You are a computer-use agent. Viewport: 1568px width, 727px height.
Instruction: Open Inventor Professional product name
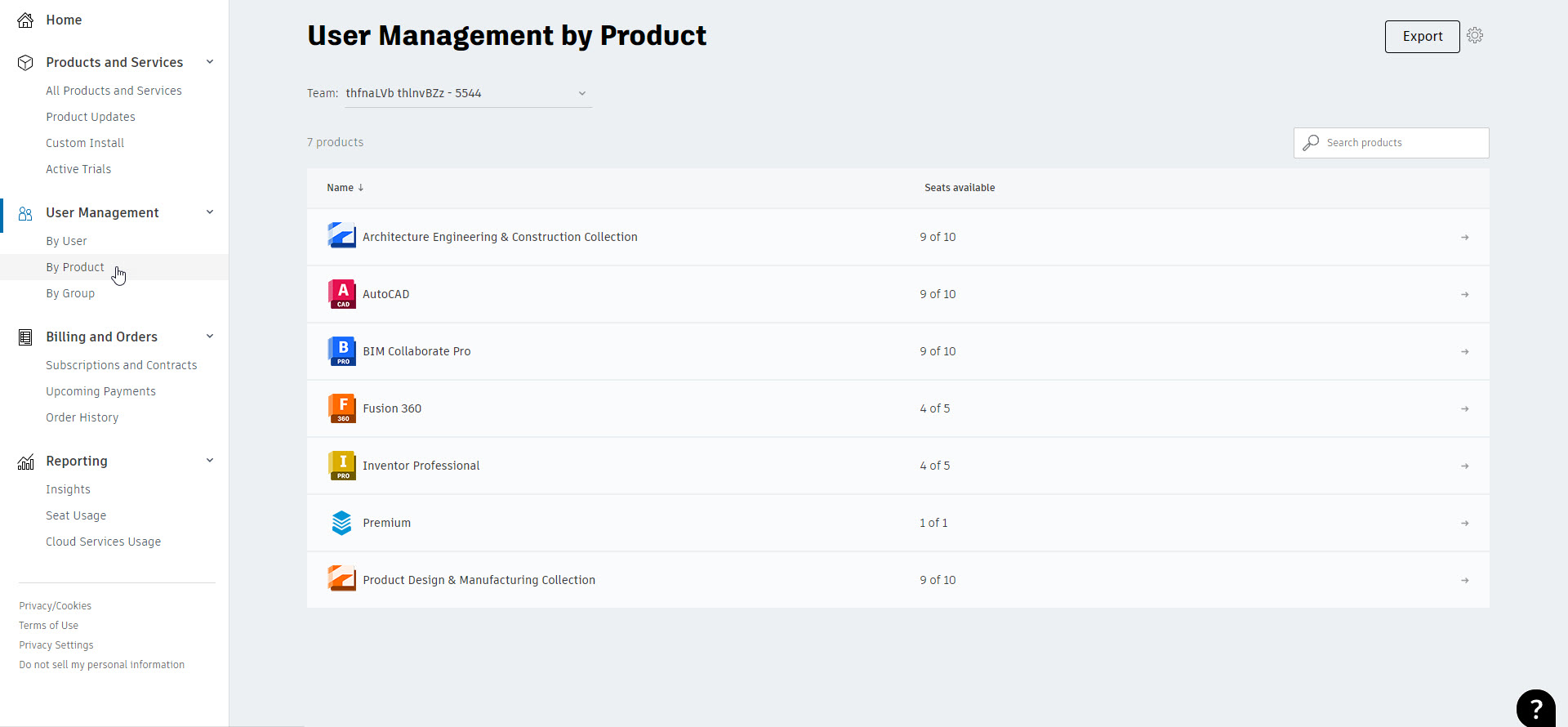coord(421,466)
